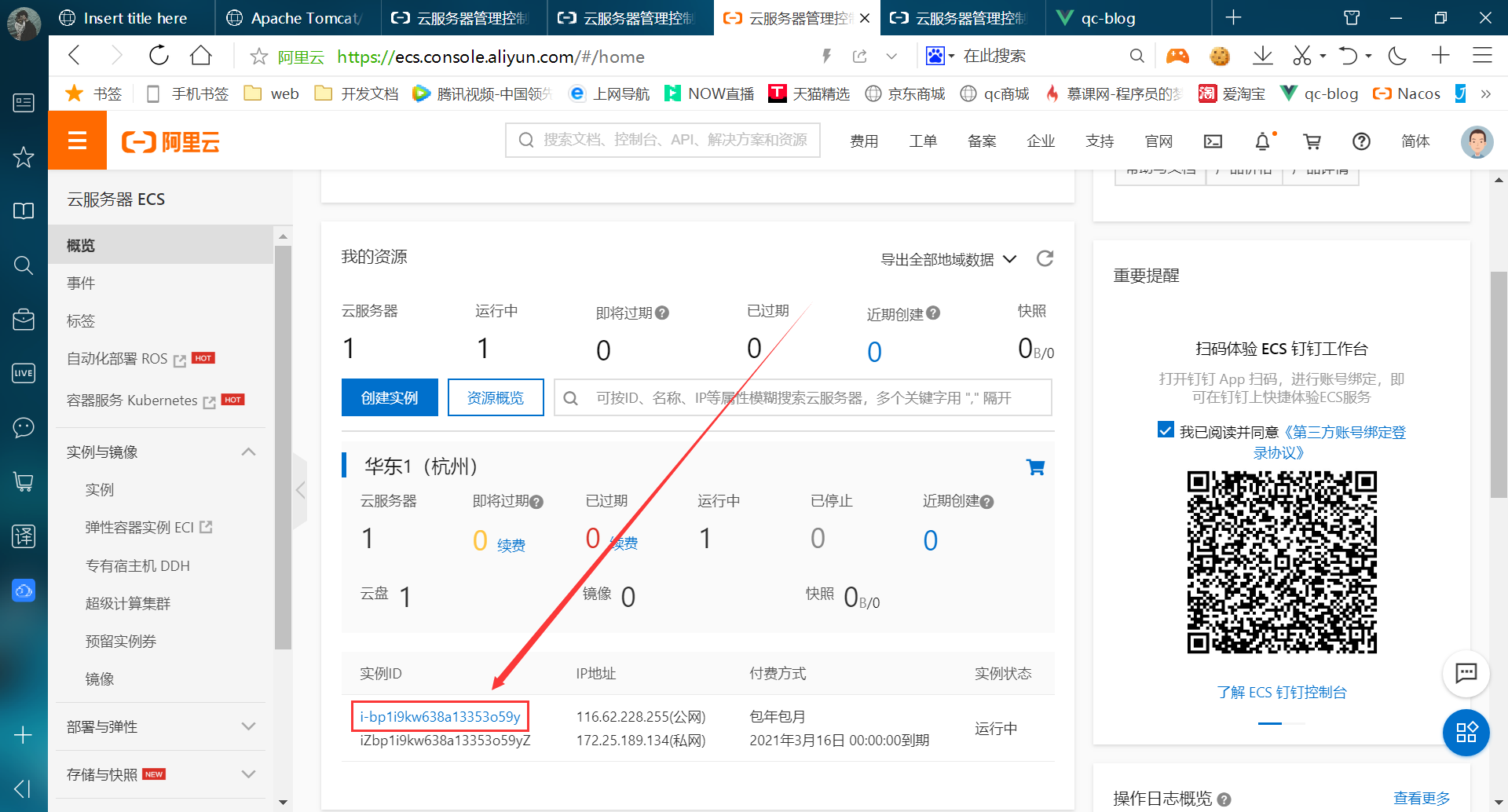Open a new browser tab
1508x812 pixels.
tap(1233, 18)
